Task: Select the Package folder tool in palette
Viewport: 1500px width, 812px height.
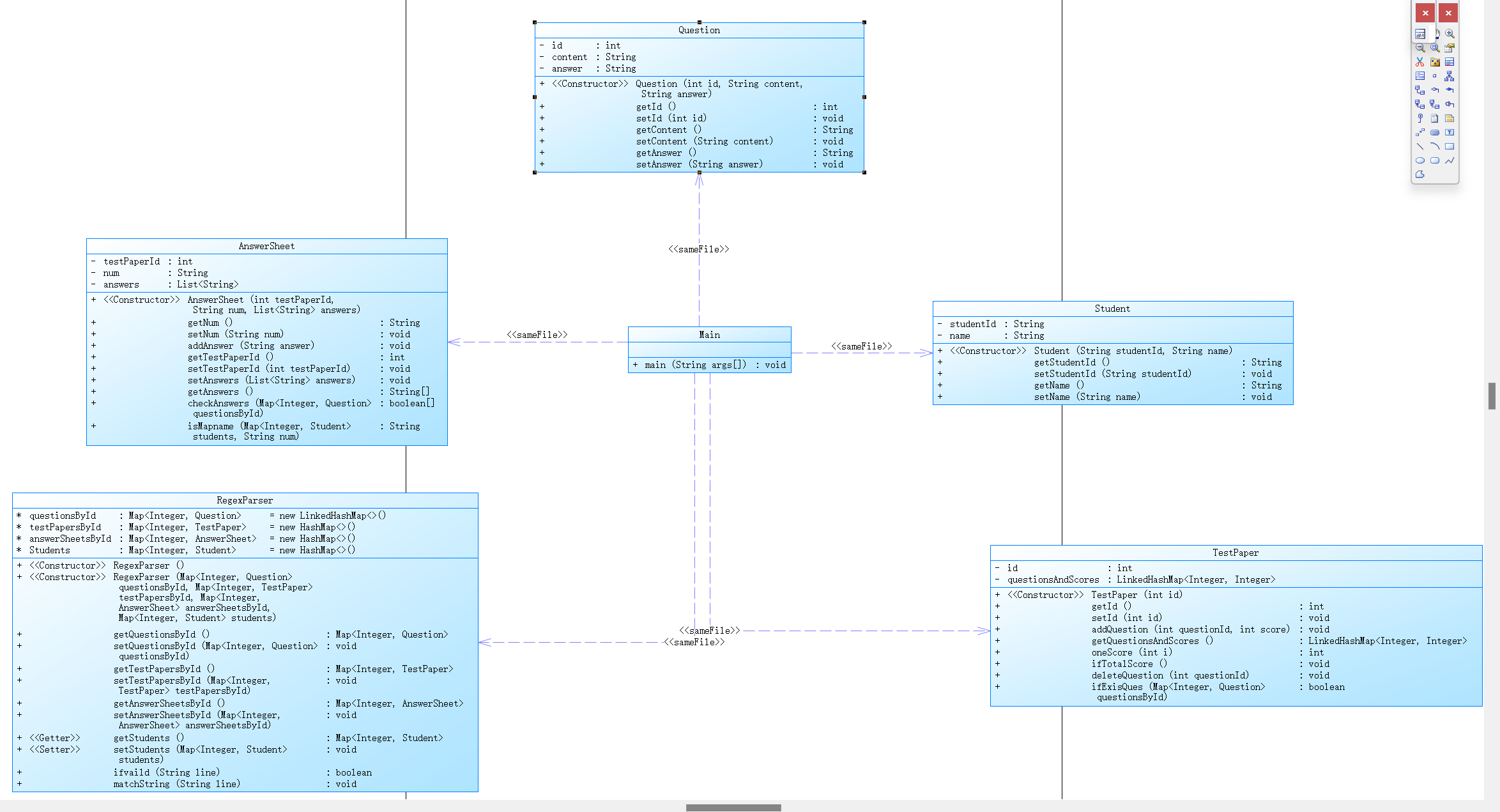Action: click(1435, 62)
